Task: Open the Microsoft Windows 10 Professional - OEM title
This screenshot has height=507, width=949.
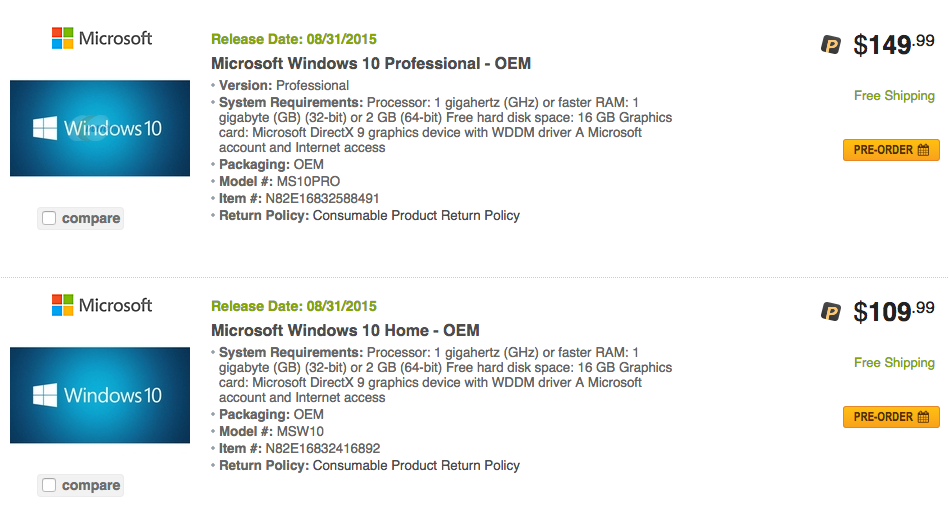Action: coord(371,64)
